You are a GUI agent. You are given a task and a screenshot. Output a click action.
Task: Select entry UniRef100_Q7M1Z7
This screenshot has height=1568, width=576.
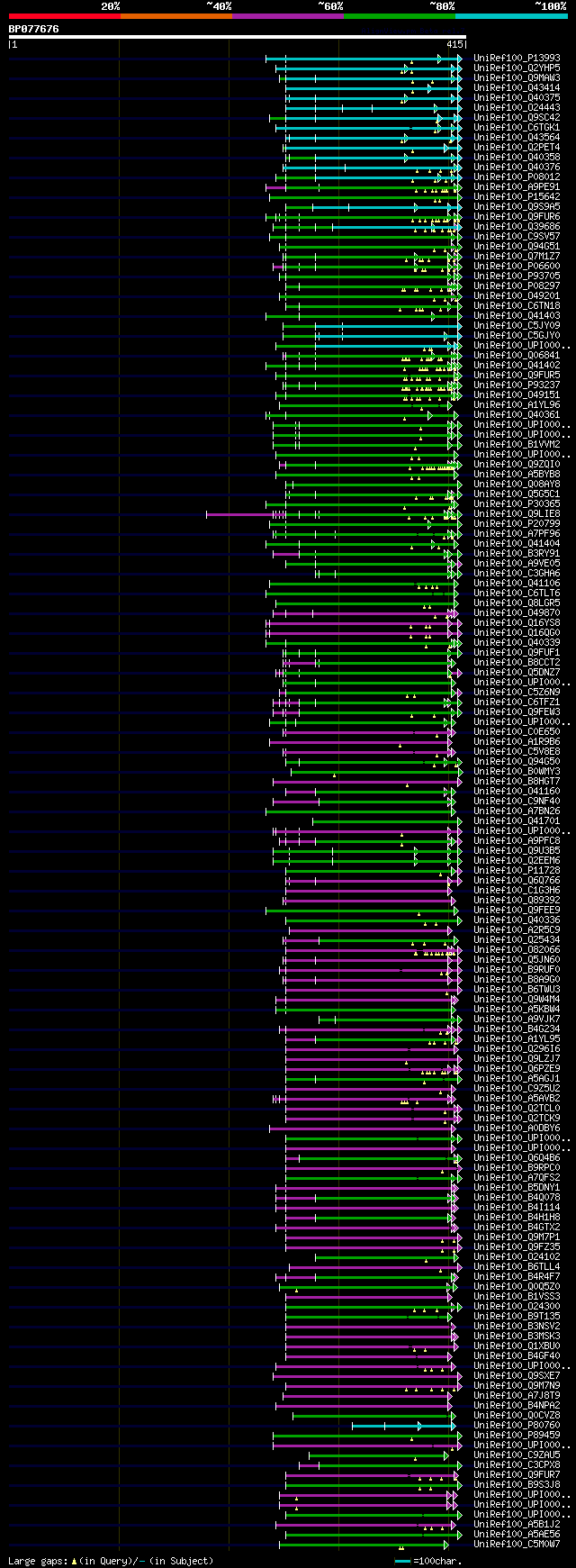click(517, 257)
